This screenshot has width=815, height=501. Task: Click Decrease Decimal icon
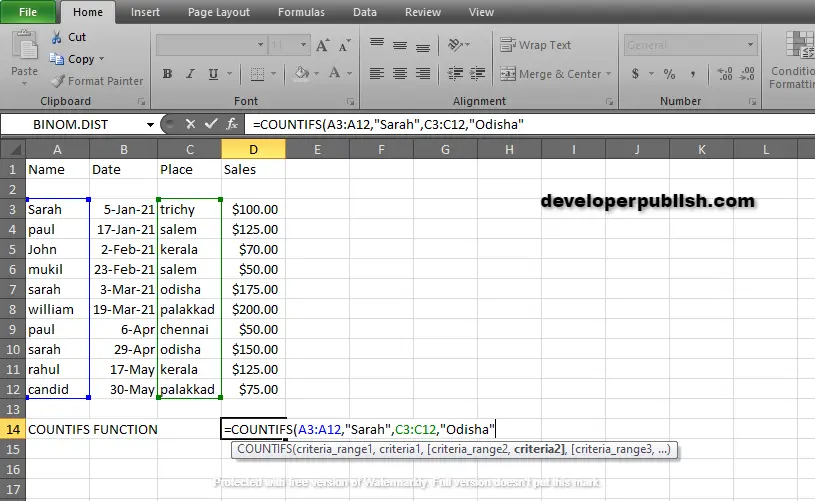point(747,74)
